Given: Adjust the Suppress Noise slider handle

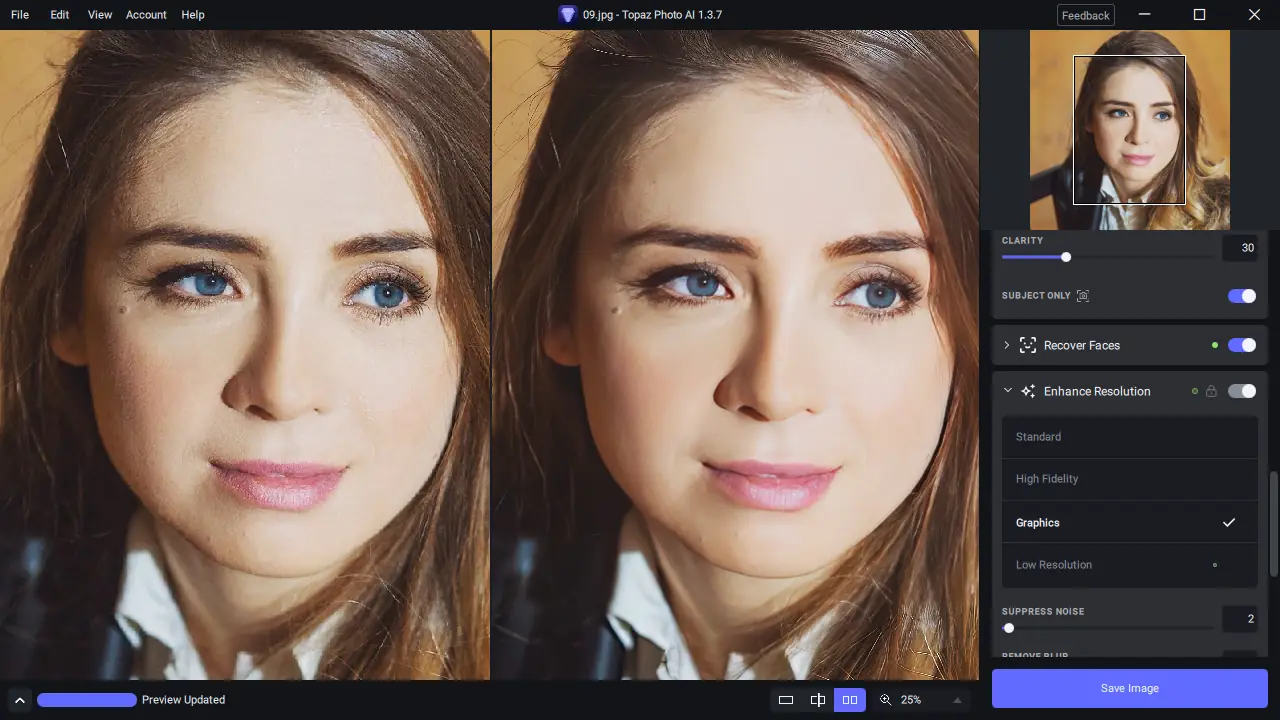Looking at the screenshot, I should [1009, 628].
